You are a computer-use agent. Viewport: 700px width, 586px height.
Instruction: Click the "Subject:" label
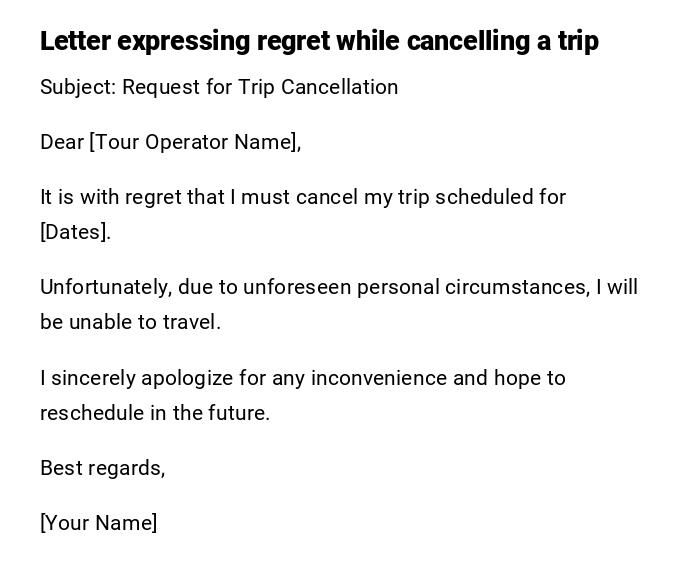[78, 87]
